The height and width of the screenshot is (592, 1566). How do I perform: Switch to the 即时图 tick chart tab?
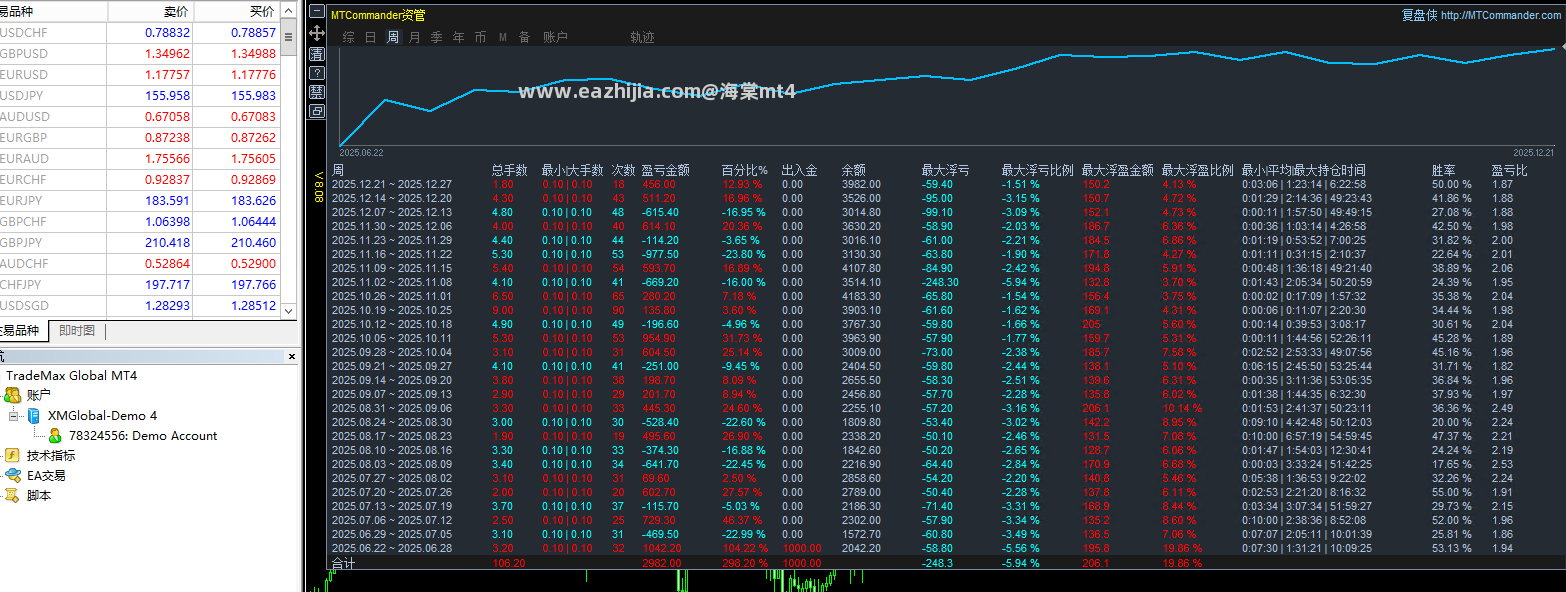point(77,331)
